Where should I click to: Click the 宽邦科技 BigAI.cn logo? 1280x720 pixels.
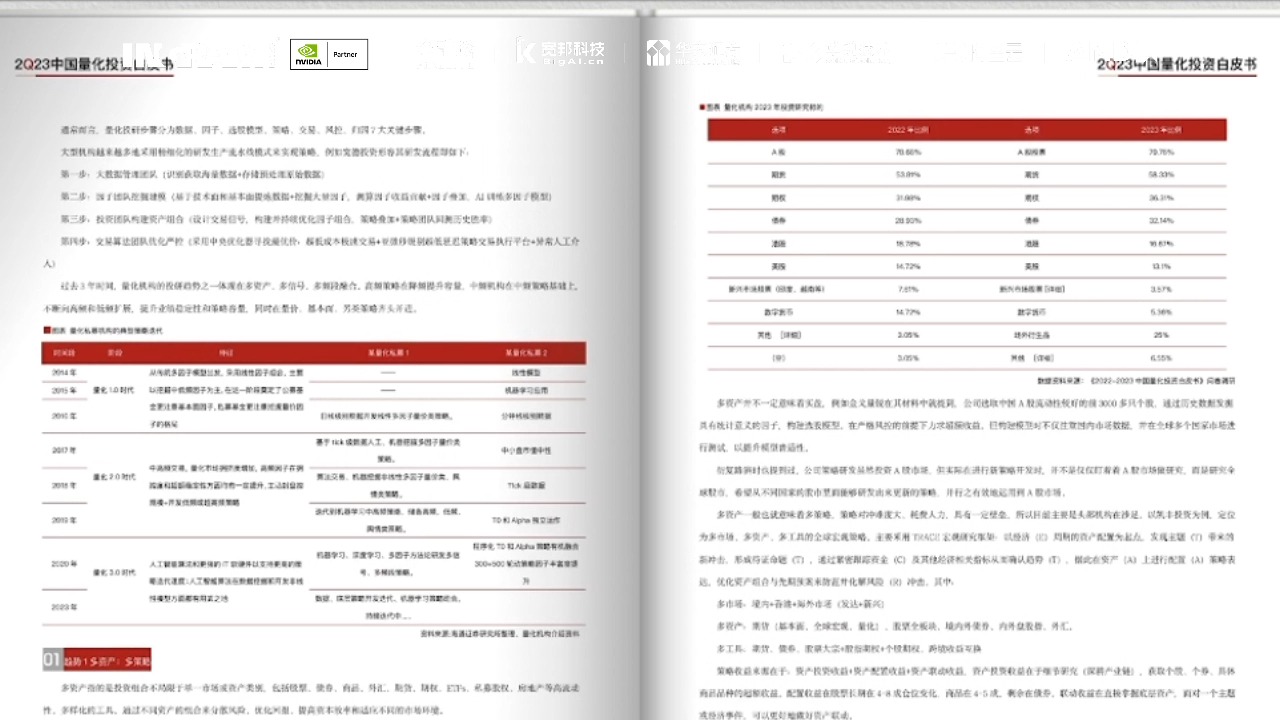click(561, 52)
